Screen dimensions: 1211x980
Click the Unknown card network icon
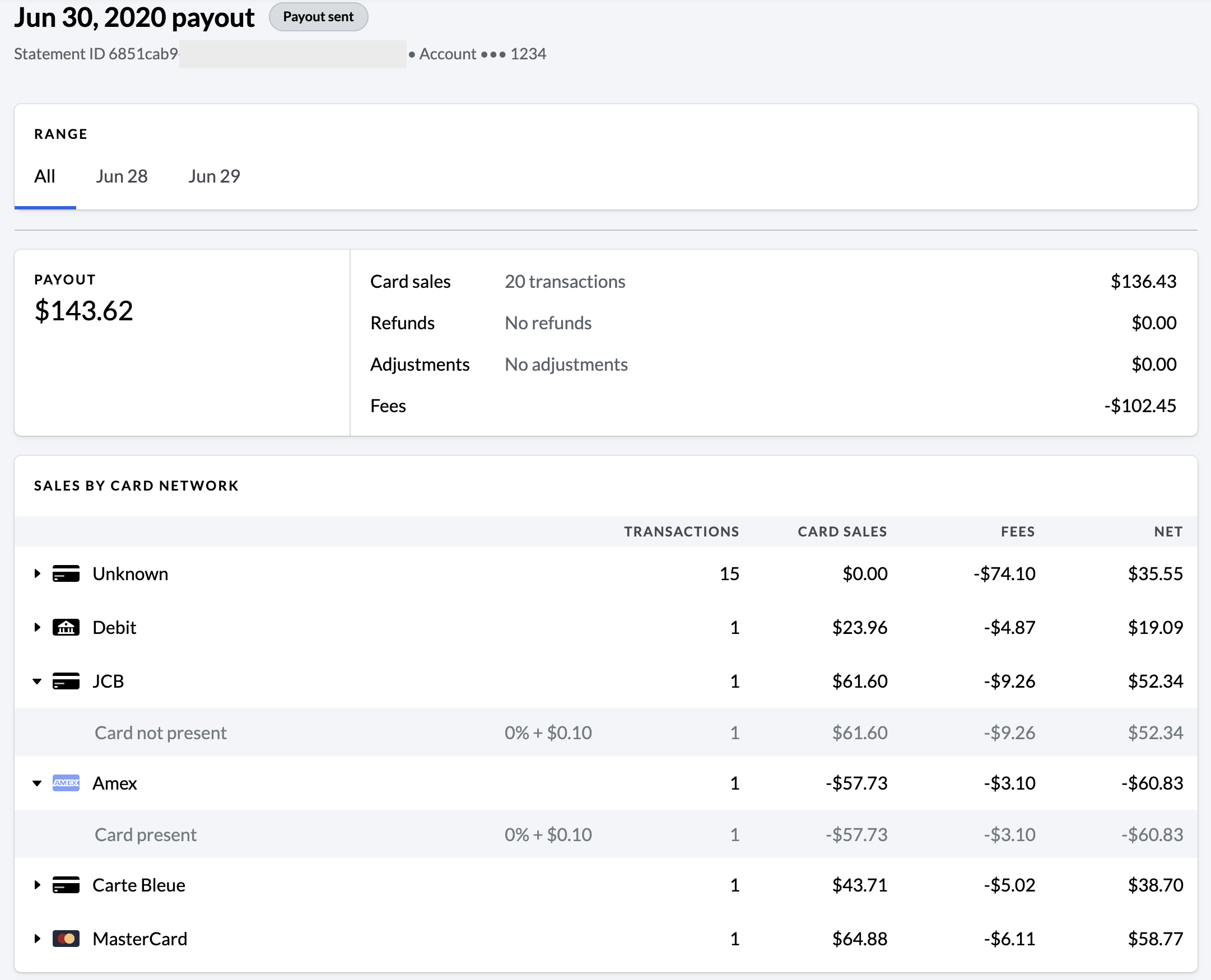point(66,573)
